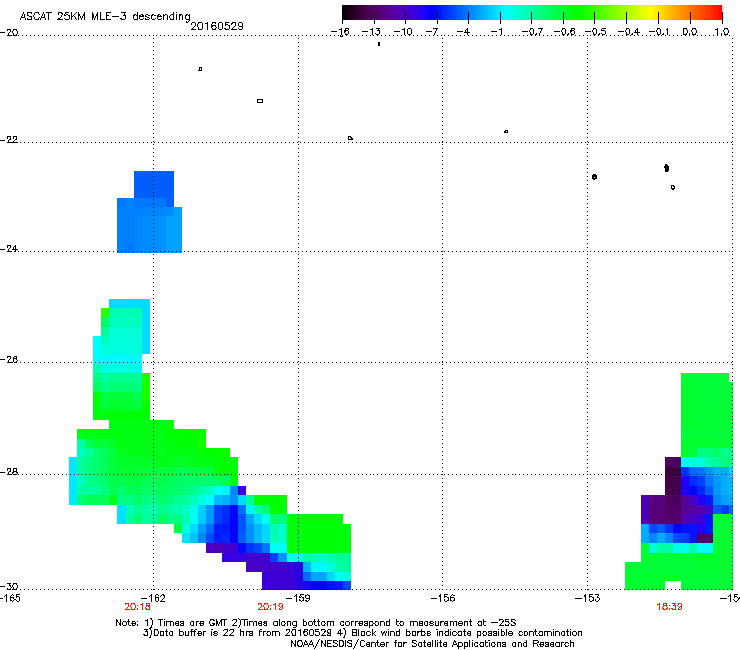Image resolution: width=740 pixels, height=650 pixels.
Task: Click the red pass time 20:18
Action: pos(137,607)
